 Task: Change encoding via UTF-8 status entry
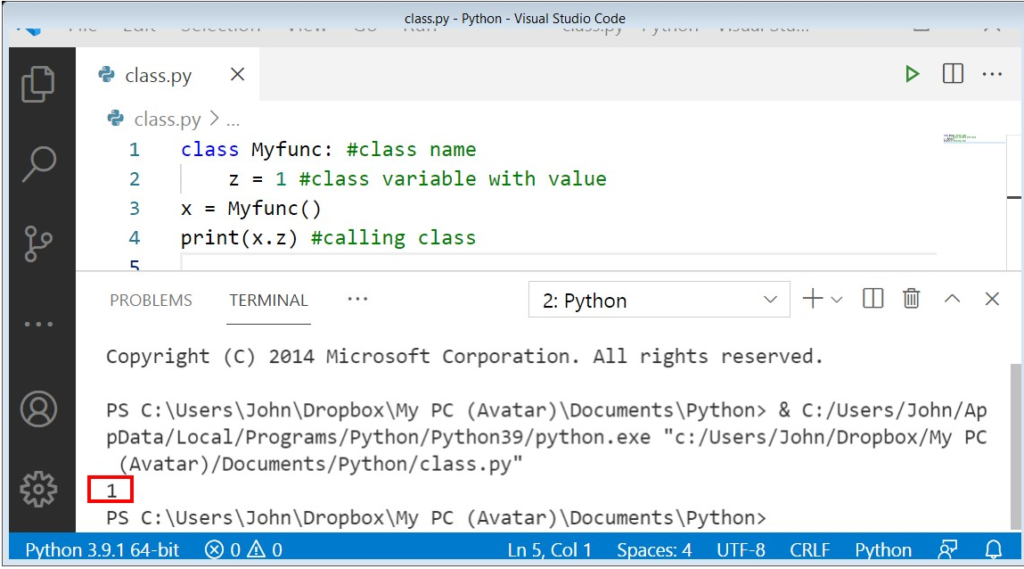pos(741,550)
